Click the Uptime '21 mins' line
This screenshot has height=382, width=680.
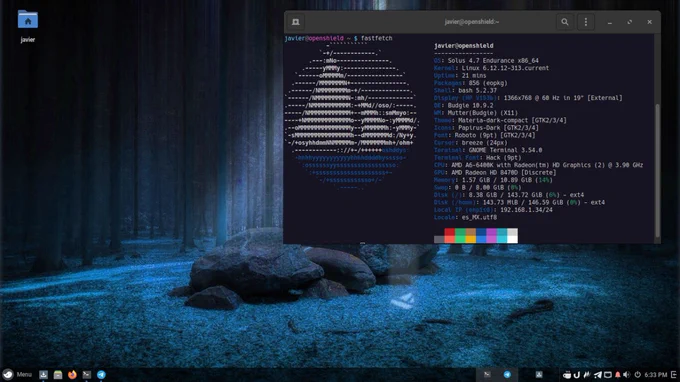pyautogui.click(x=460, y=75)
